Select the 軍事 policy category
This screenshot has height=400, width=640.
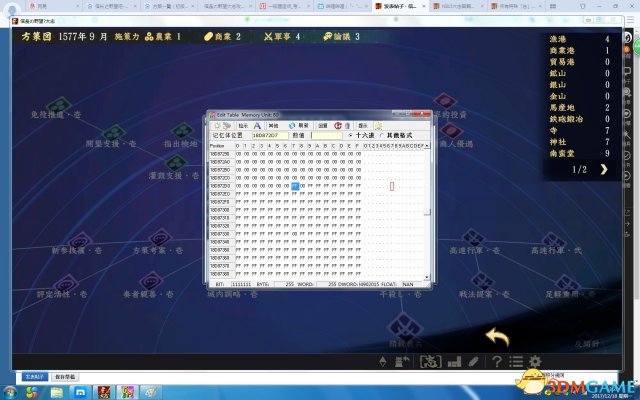click(x=280, y=37)
